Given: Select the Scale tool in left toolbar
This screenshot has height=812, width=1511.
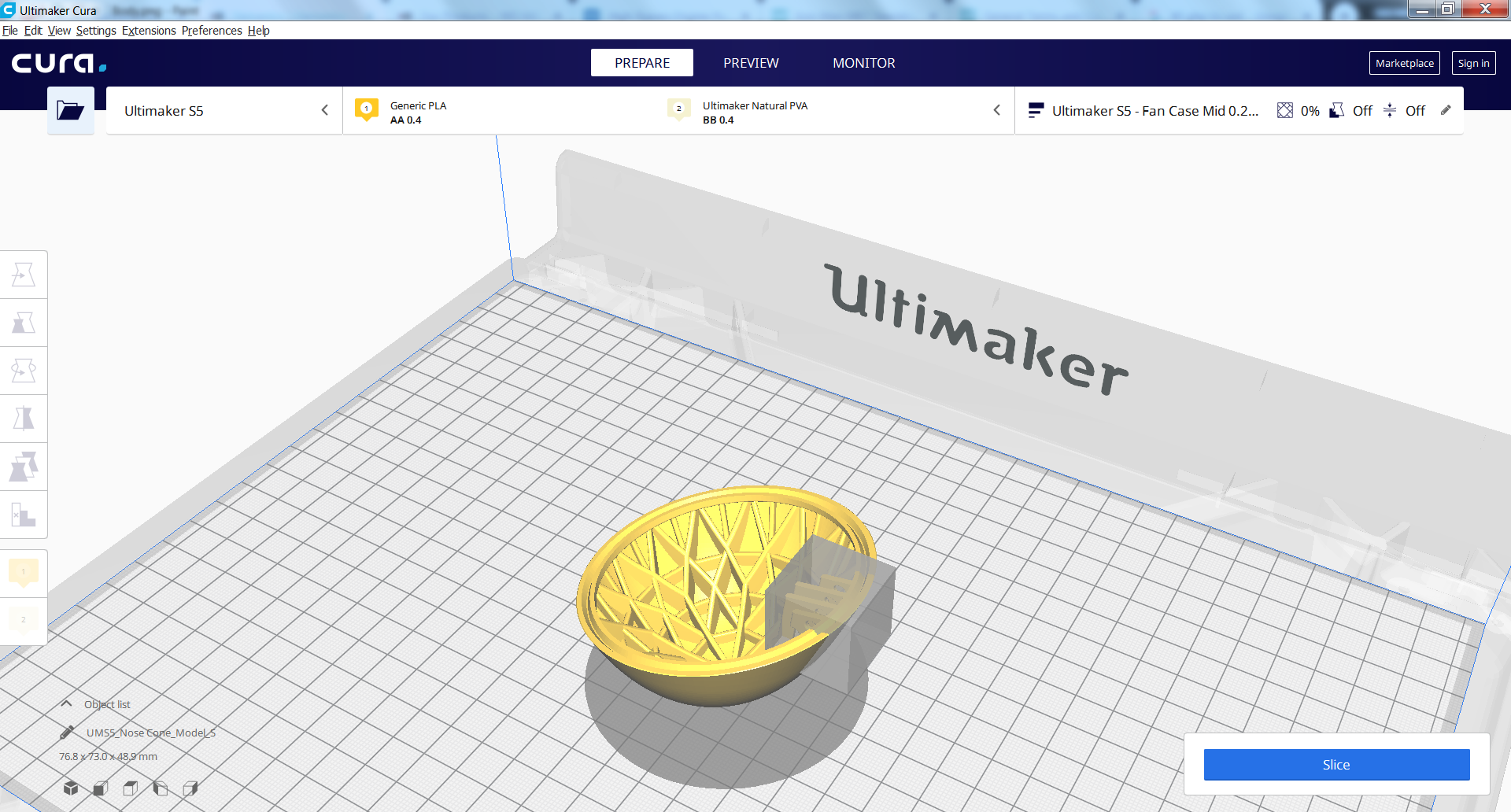Looking at the screenshot, I should pos(24,323).
